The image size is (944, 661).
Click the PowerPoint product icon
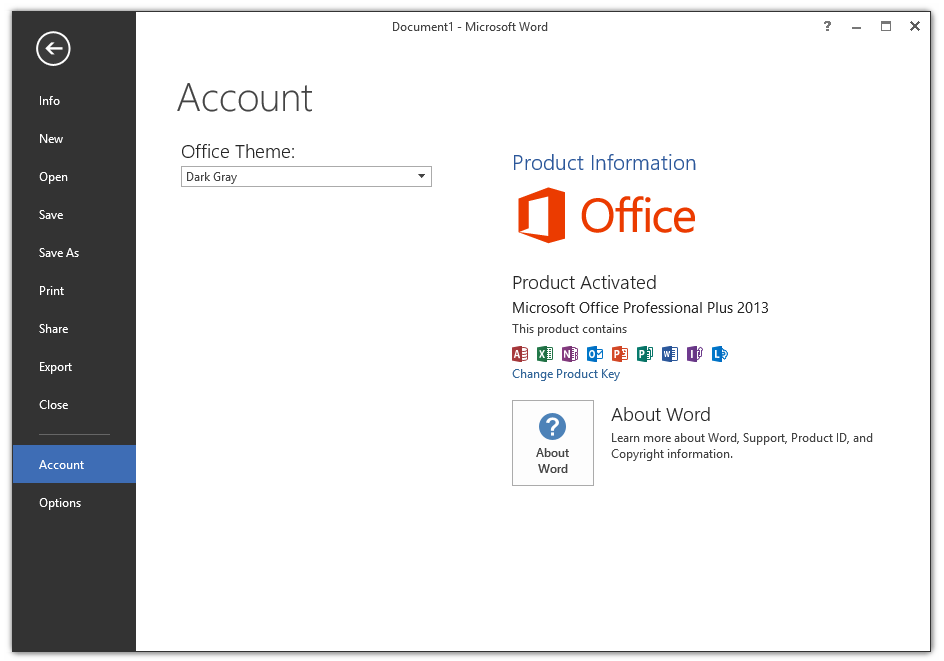click(620, 354)
